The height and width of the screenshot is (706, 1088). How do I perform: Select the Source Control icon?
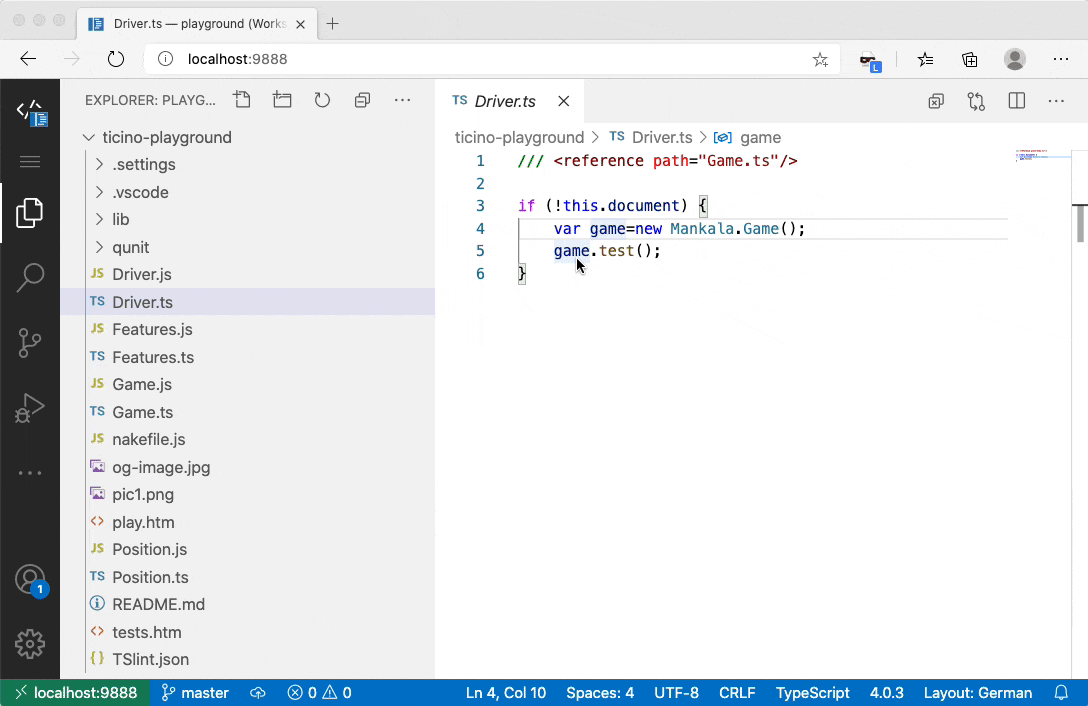coord(30,343)
